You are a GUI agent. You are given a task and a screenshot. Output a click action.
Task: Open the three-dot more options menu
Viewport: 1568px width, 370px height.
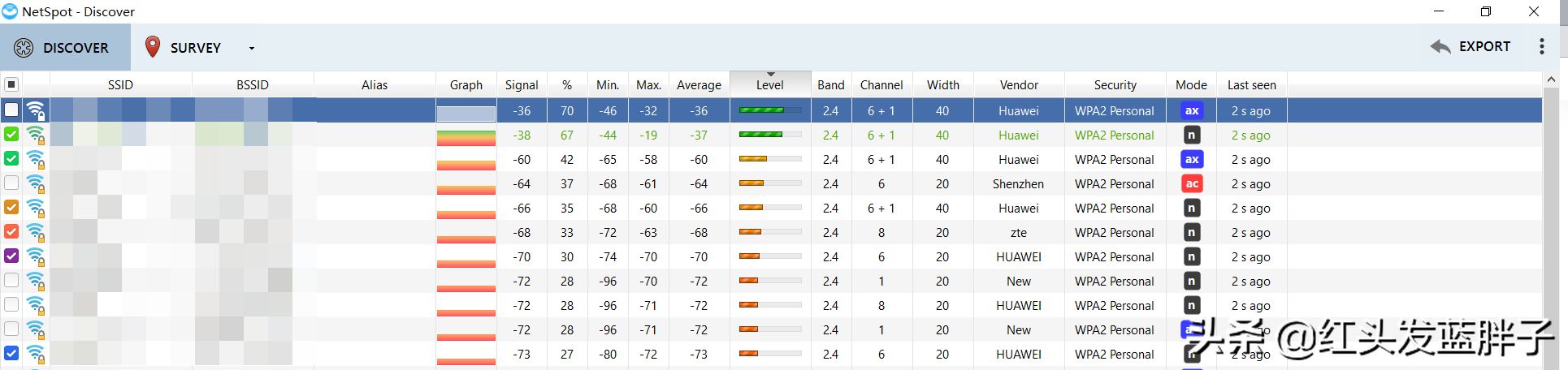[1541, 47]
